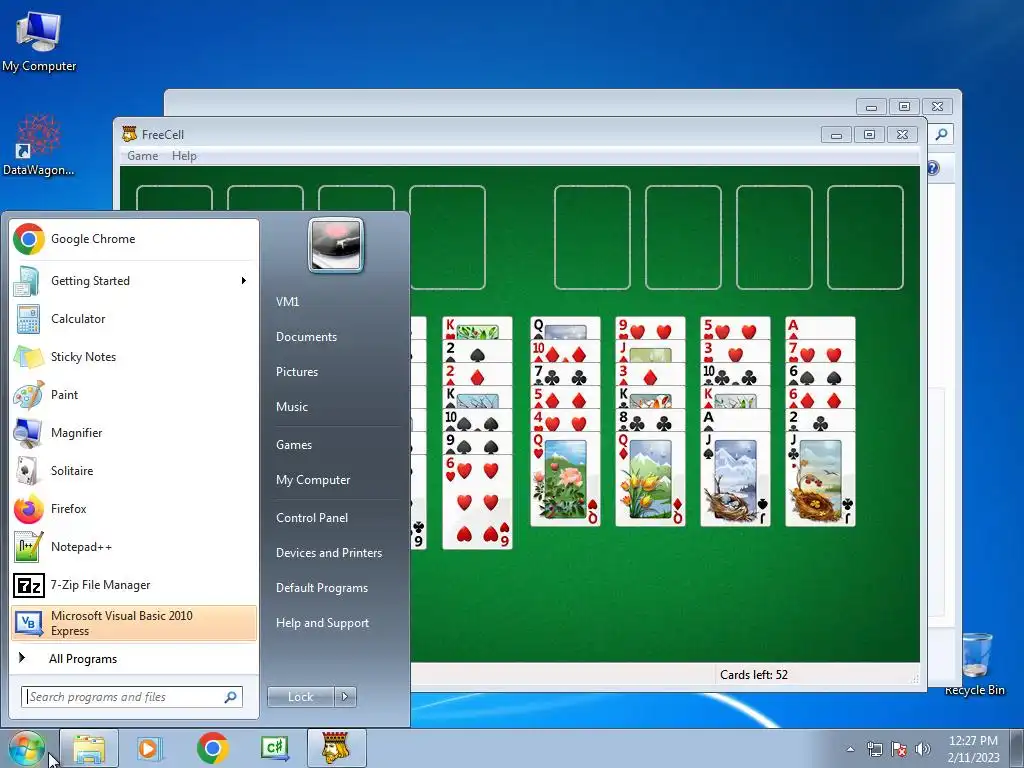The width and height of the screenshot is (1024, 768).
Task: Select the My Computer desktop icon
Action: [39, 41]
